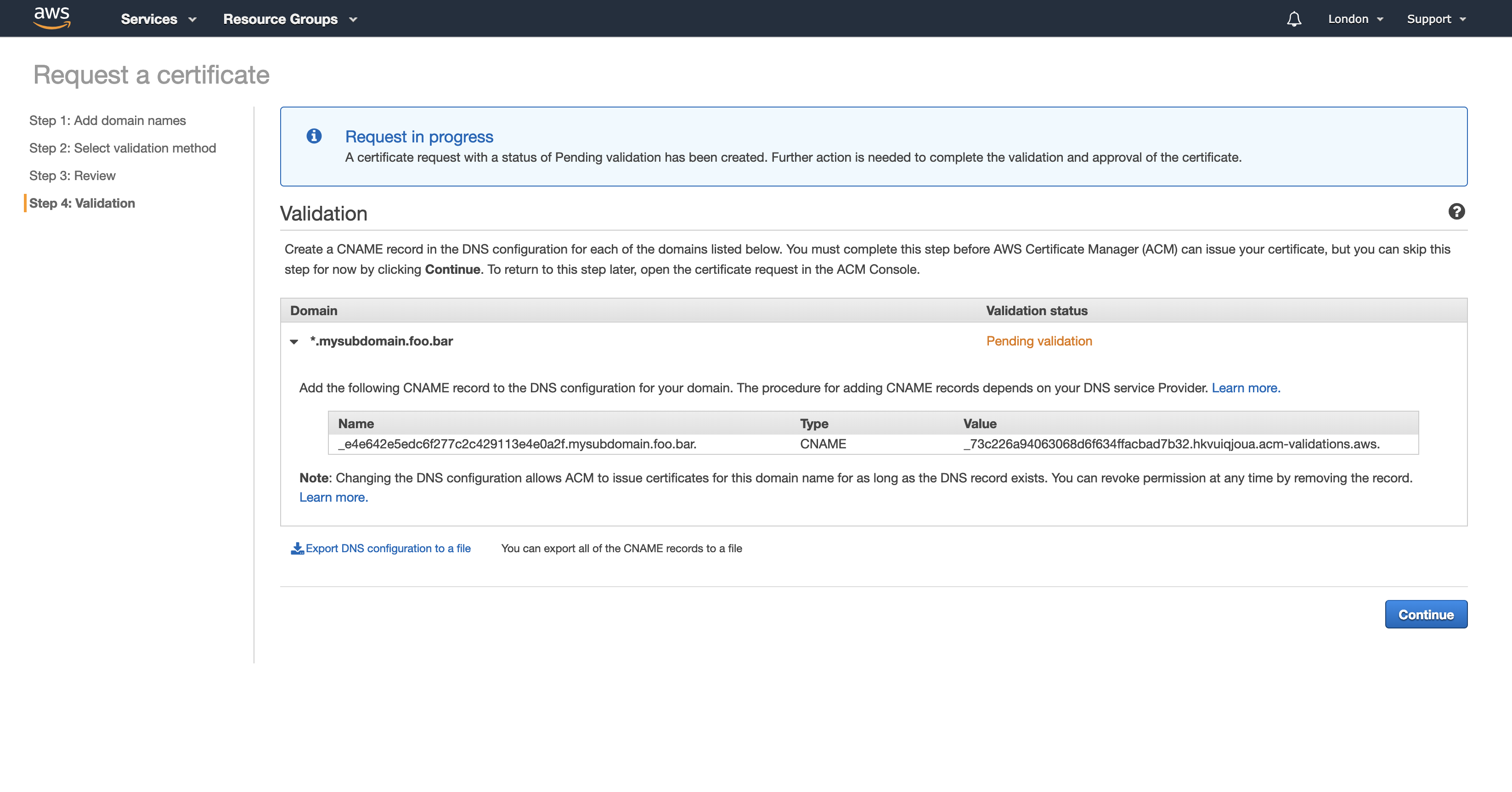Open the Support menu
Image resolution: width=1512 pixels, height=792 pixels.
click(x=1436, y=19)
